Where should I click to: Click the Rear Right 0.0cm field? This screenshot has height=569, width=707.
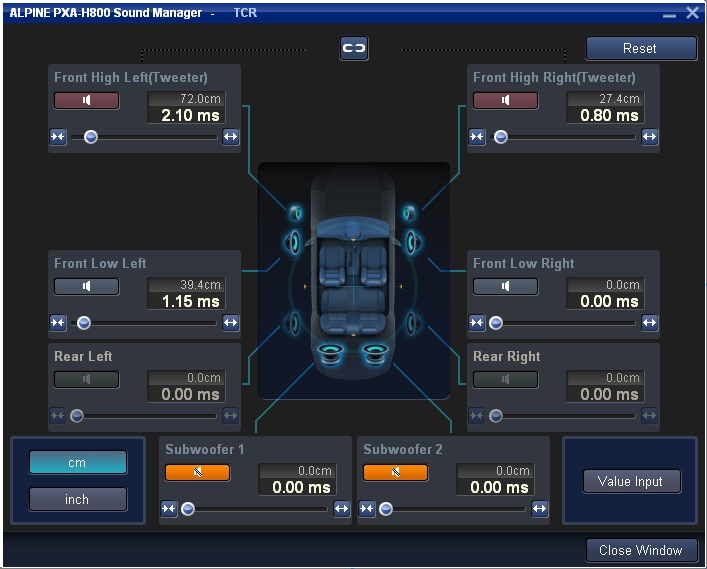tap(606, 378)
